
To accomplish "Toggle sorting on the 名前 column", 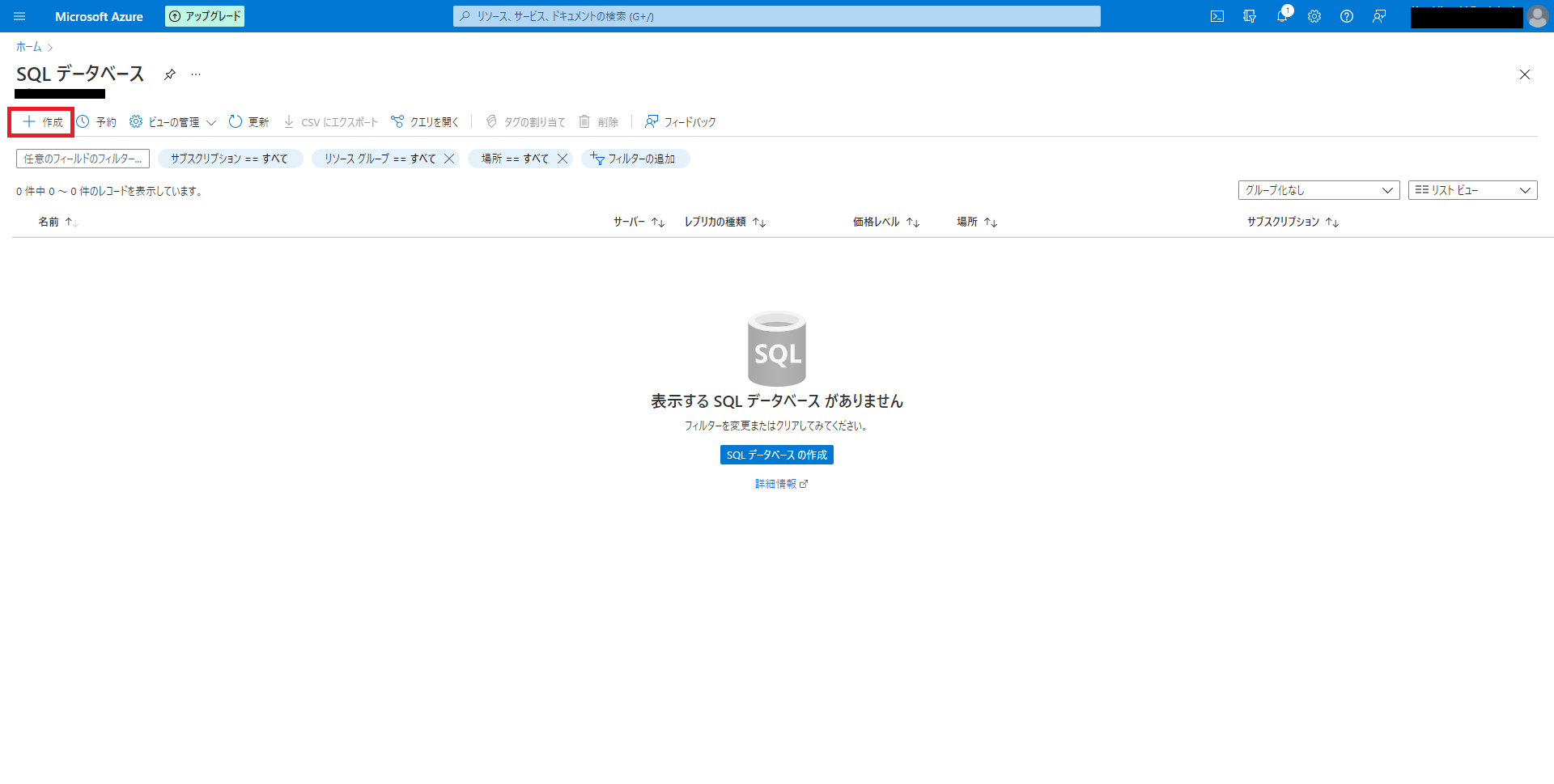I will (x=55, y=221).
